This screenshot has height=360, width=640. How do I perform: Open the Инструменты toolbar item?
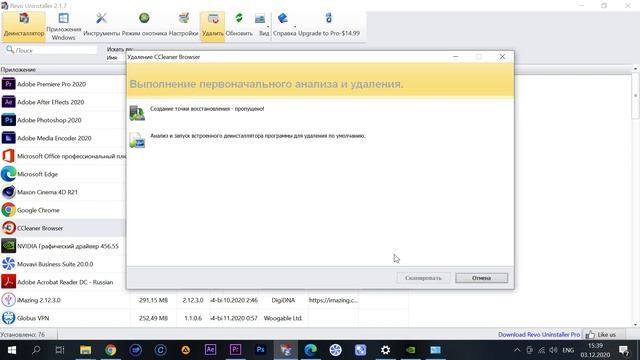click(101, 26)
